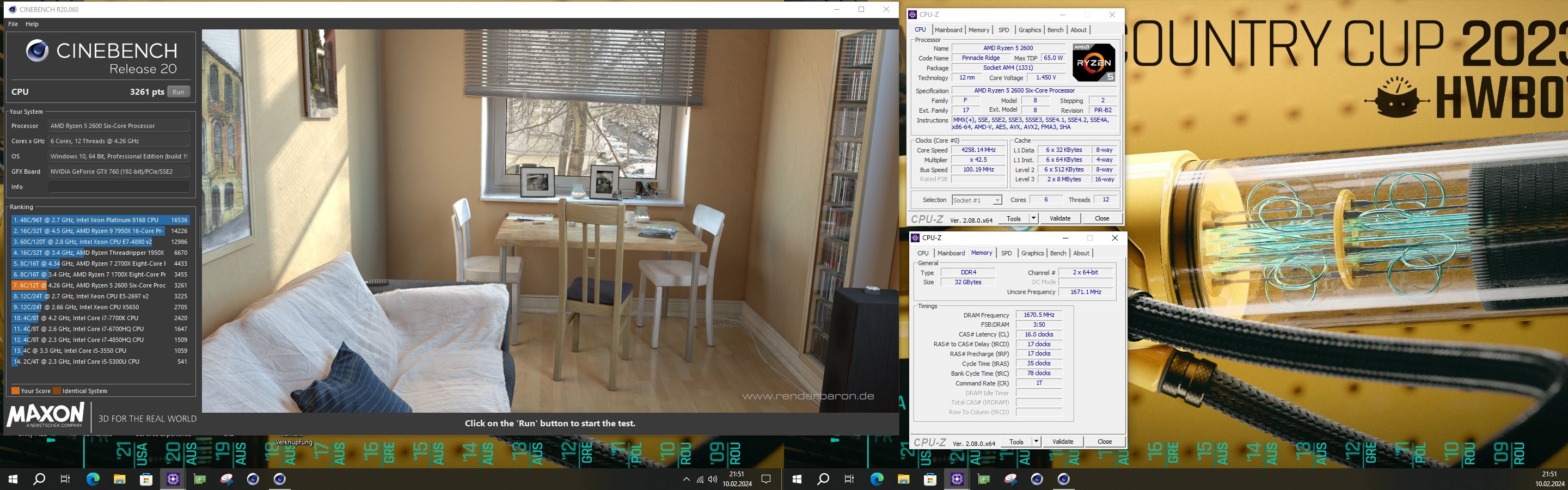Expand Tools dropdown arrow in upper CPU-Z window

[1033, 218]
